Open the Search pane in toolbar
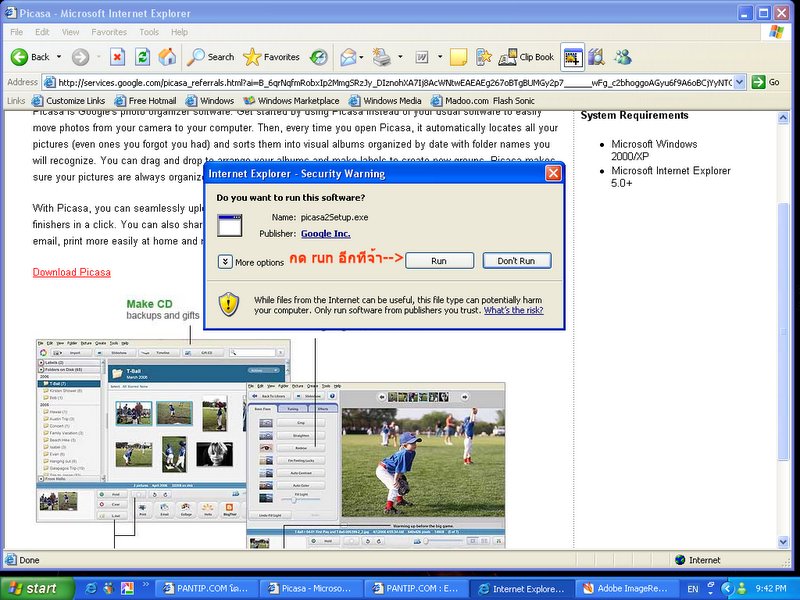Viewport: 800px width, 600px height. click(210, 57)
